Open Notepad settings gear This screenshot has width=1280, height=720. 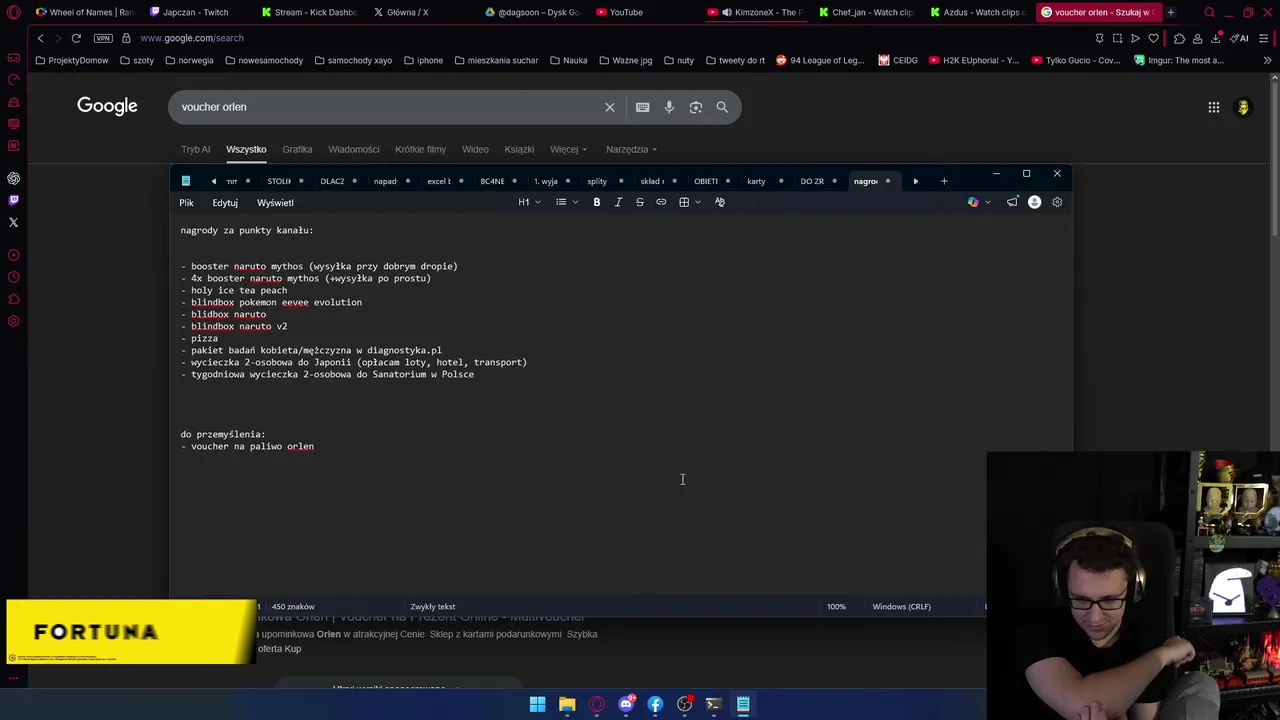[1057, 202]
